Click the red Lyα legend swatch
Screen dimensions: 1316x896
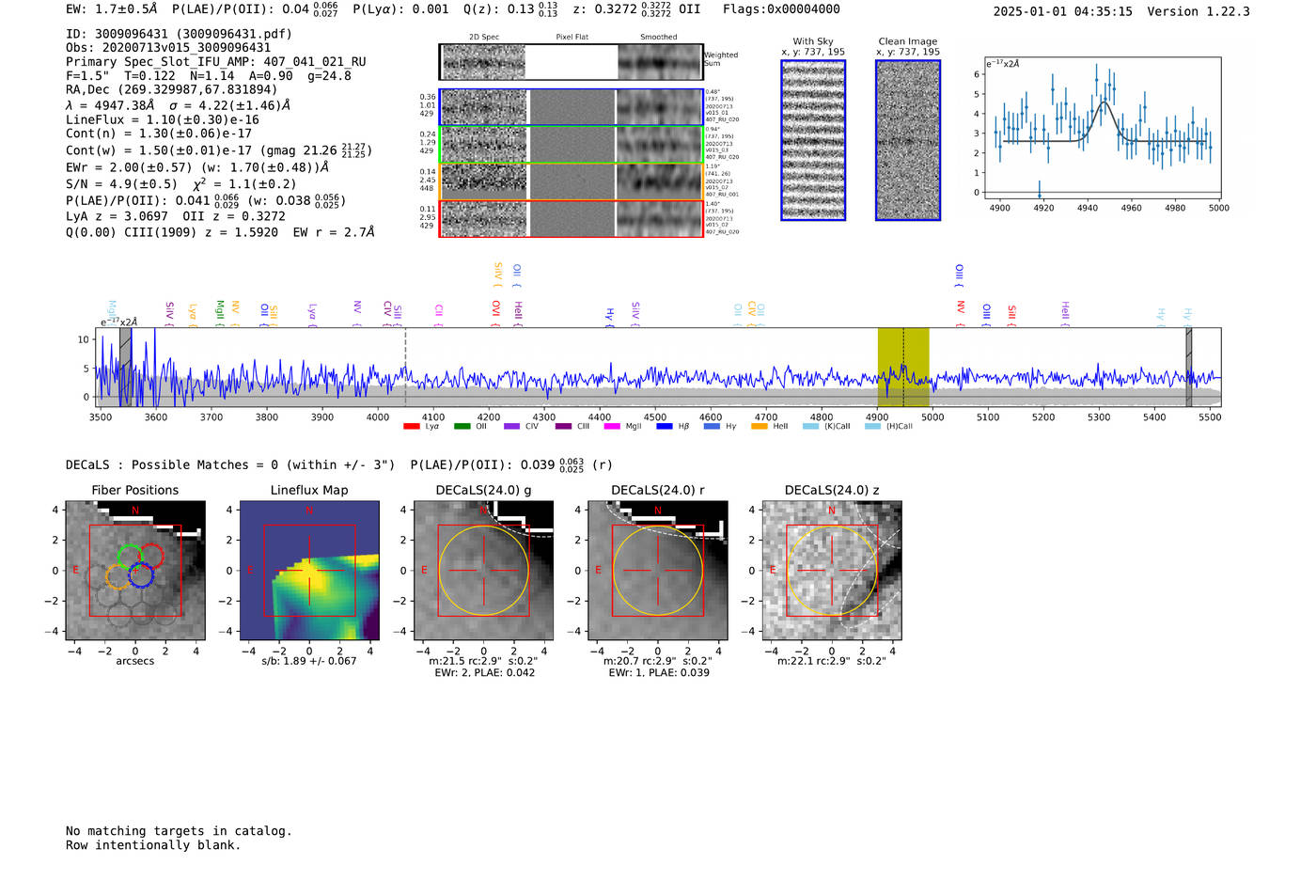click(411, 427)
